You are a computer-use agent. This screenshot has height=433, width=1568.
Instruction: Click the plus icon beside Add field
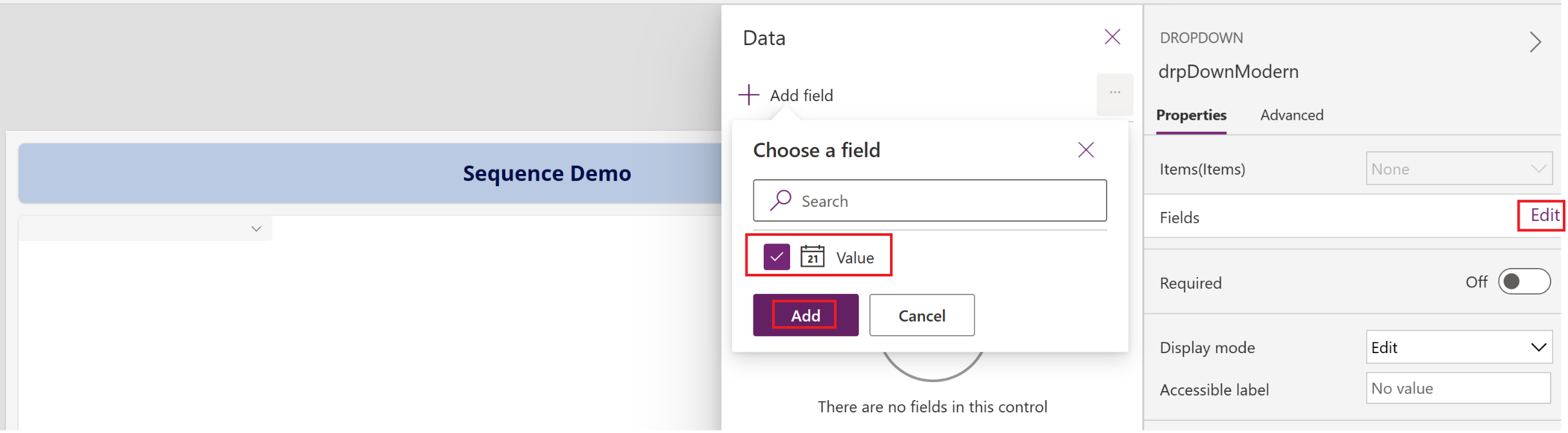748,95
